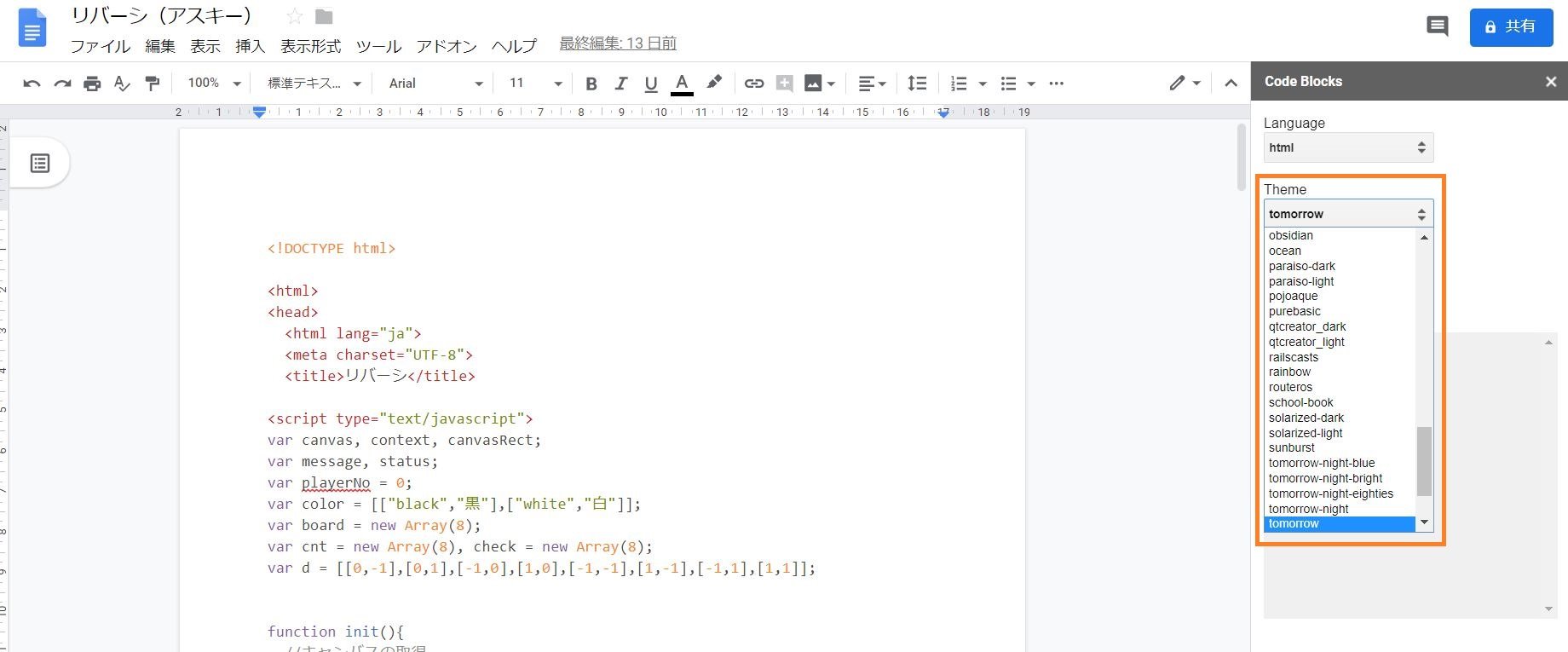Open the アドオン menu
The height and width of the screenshot is (652, 1568).
click(447, 46)
